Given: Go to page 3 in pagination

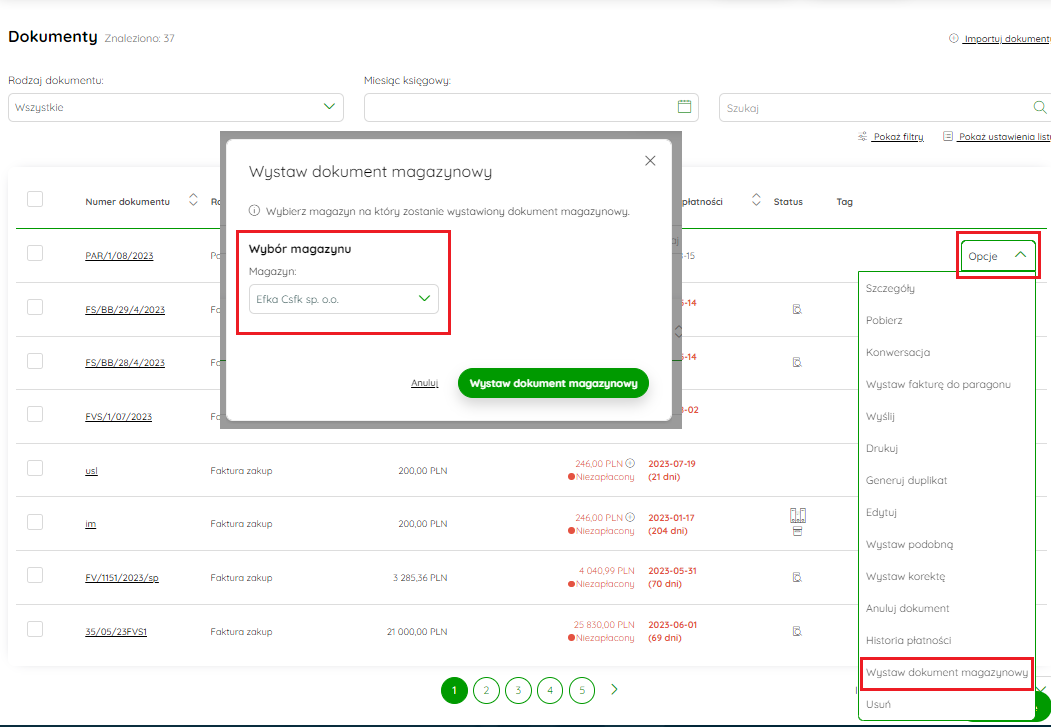Looking at the screenshot, I should tap(518, 690).
